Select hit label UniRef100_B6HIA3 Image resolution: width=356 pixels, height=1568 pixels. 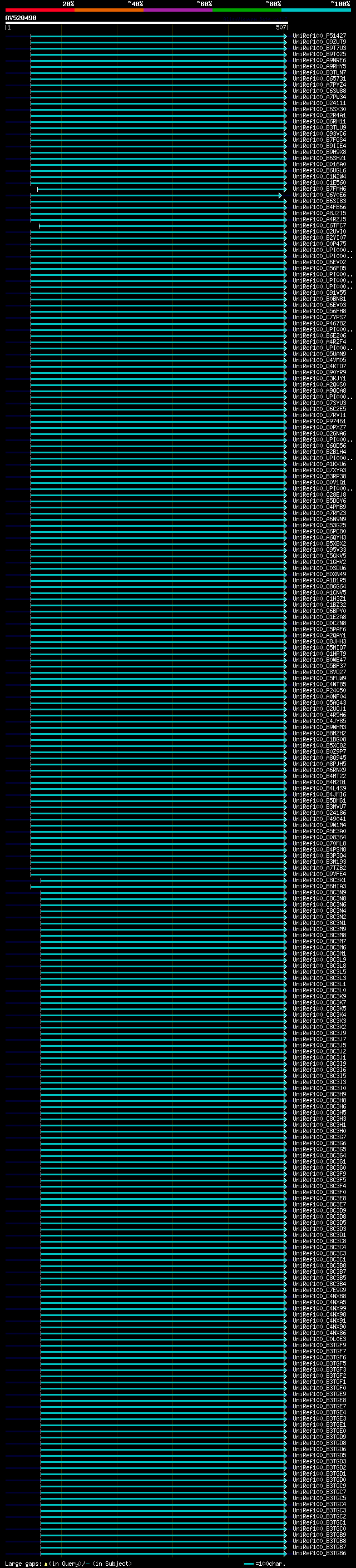pyautogui.click(x=319, y=886)
